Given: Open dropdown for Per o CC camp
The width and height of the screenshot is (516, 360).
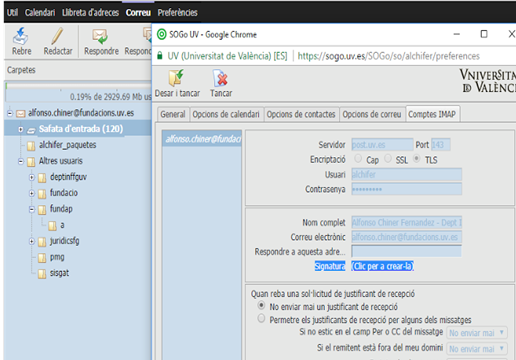Looking at the screenshot, I should [x=477, y=333].
